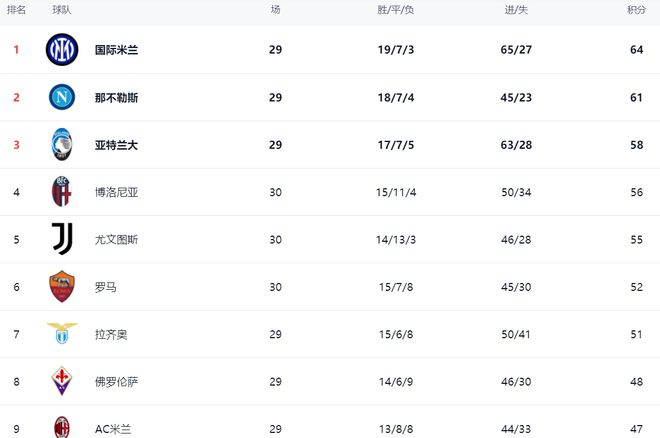Screen dimensions: 660x438
Task: Click the Juventus logo
Action: point(62,239)
